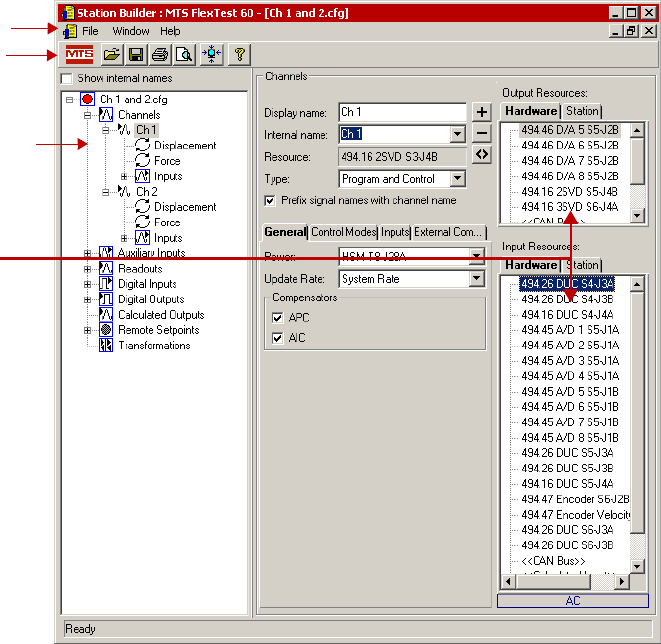The image size is (661, 644).
Task: Switch to the Inputs tab
Action: click(395, 232)
